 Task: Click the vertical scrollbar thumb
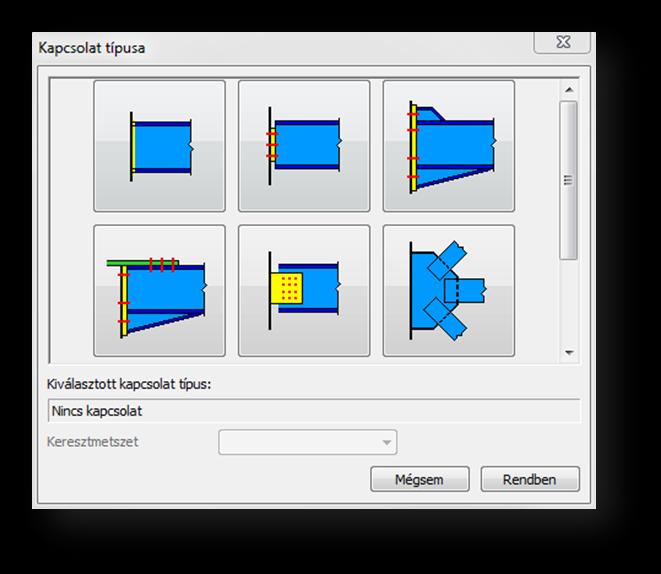569,180
